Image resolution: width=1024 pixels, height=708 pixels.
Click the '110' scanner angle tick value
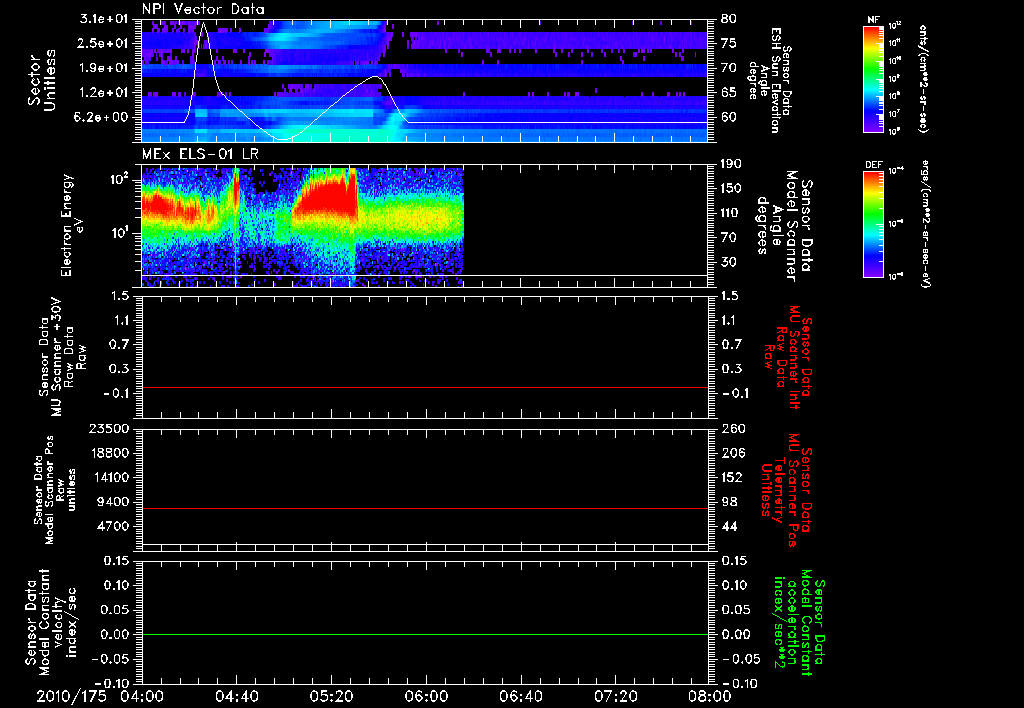(731, 213)
